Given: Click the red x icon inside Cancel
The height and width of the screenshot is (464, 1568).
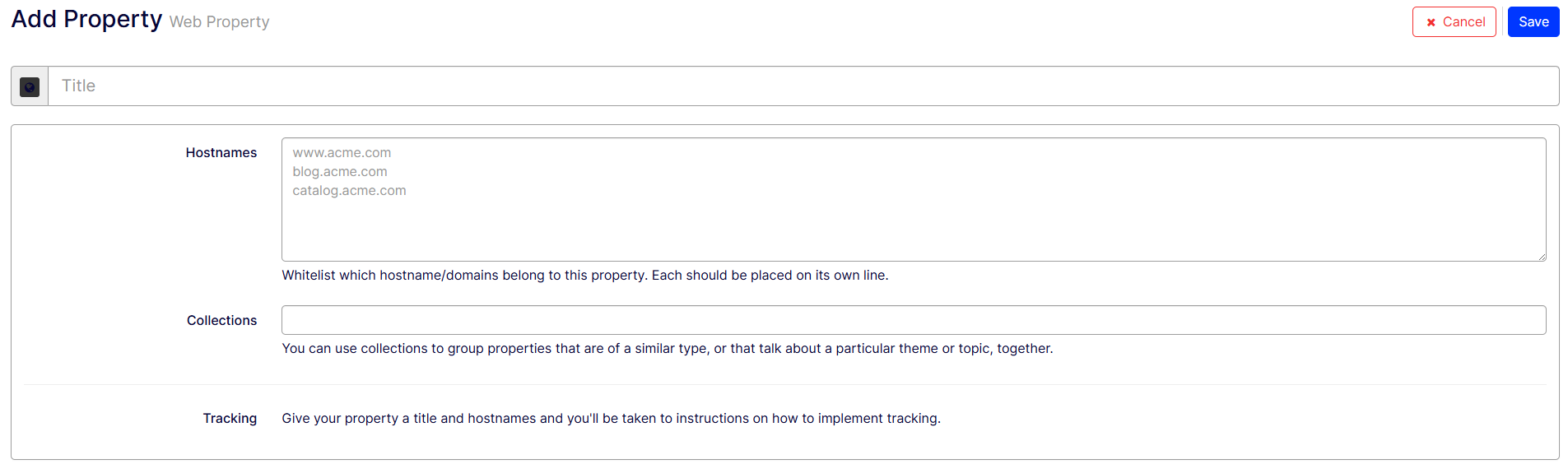Looking at the screenshot, I should point(1431,22).
